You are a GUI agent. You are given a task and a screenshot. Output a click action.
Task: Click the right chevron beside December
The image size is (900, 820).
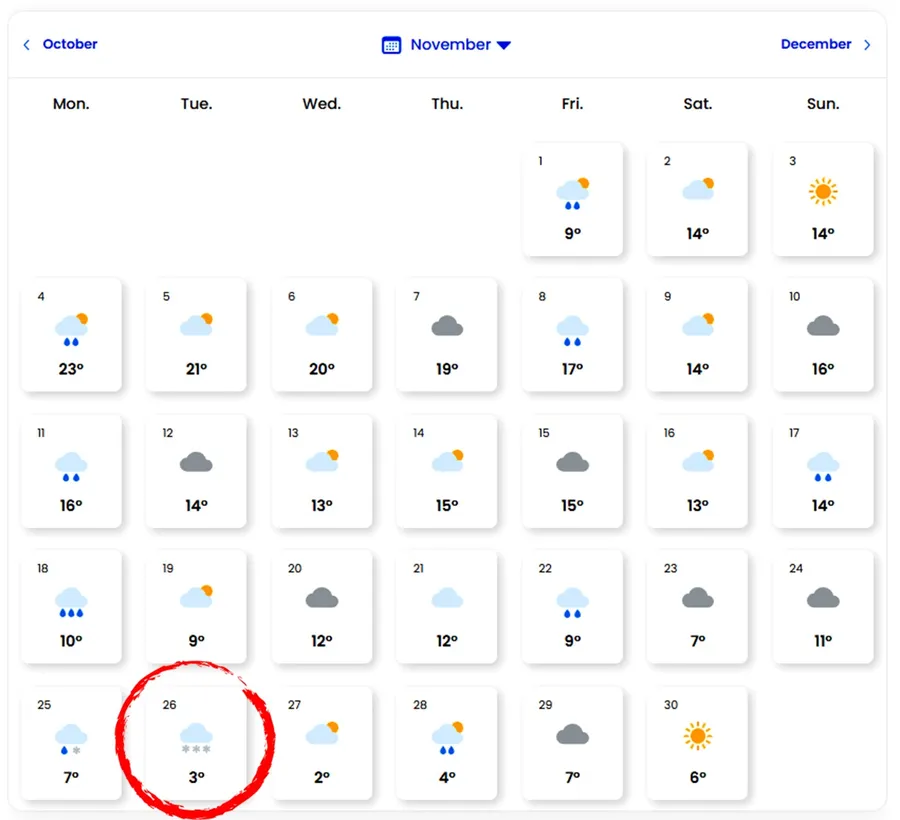[867, 45]
